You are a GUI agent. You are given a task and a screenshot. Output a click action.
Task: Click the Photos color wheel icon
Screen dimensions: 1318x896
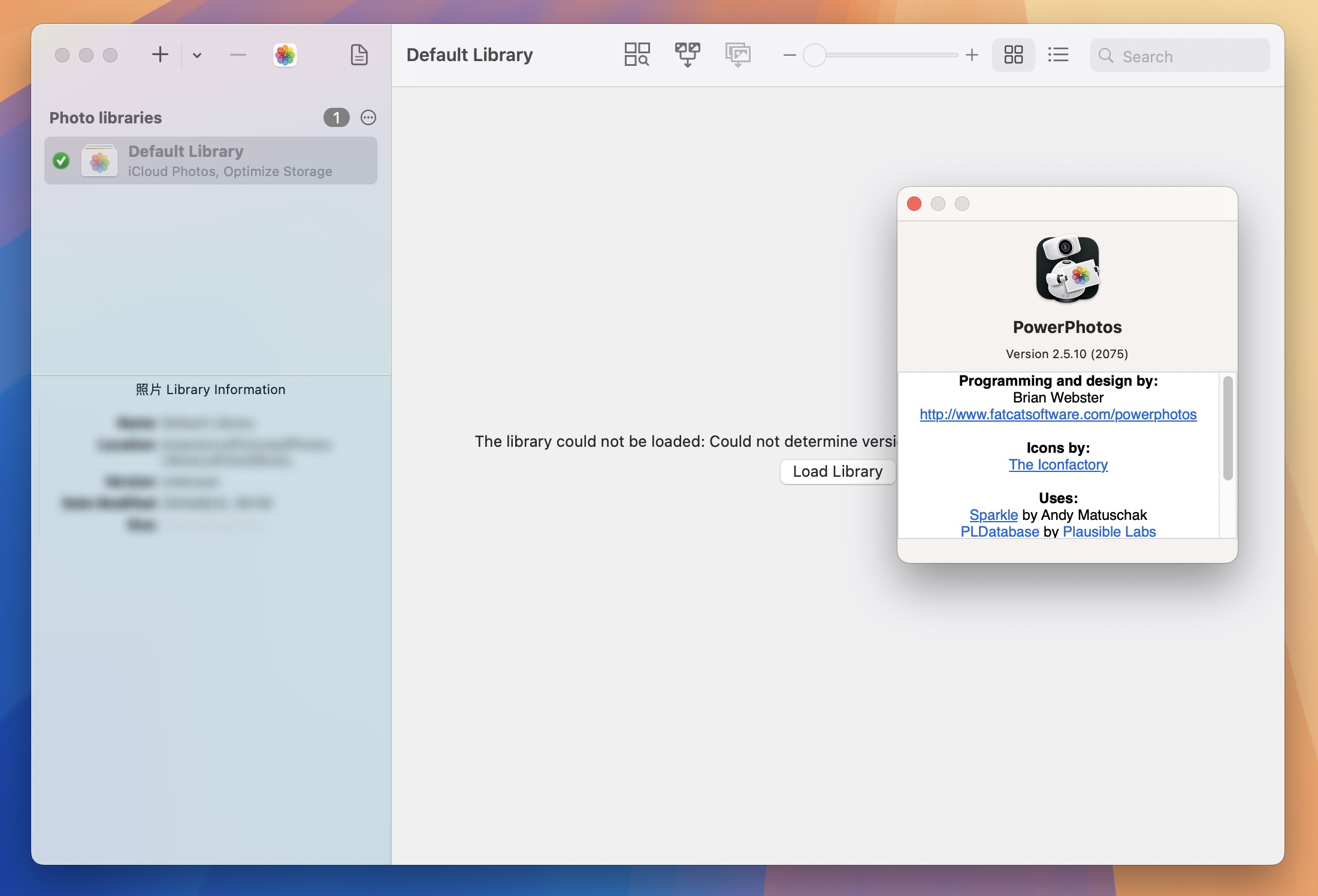coord(285,54)
